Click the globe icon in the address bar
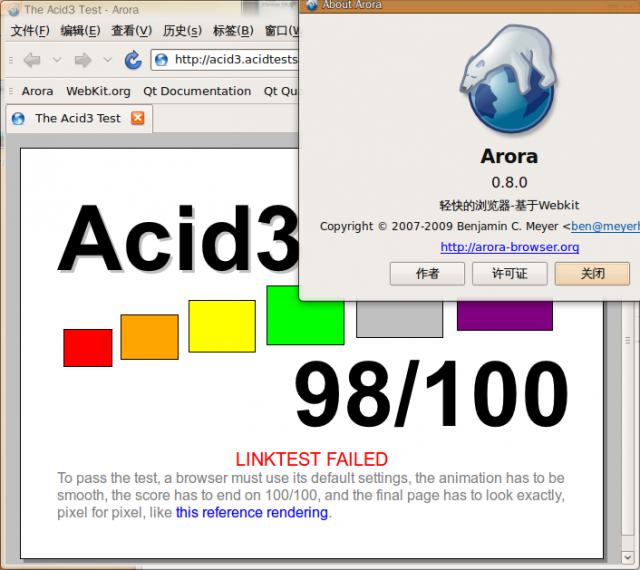This screenshot has width=640, height=570. [x=162, y=60]
